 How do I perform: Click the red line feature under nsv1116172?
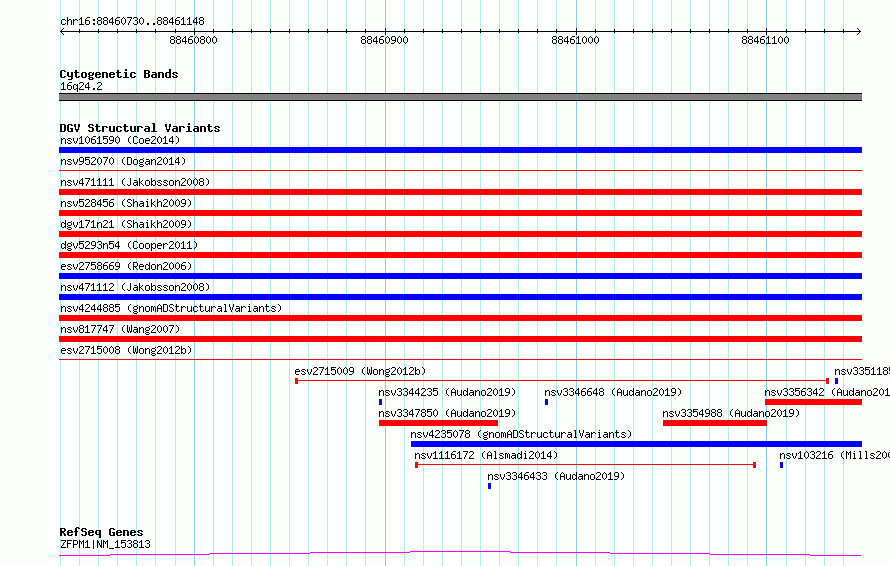pyautogui.click(x=585, y=465)
